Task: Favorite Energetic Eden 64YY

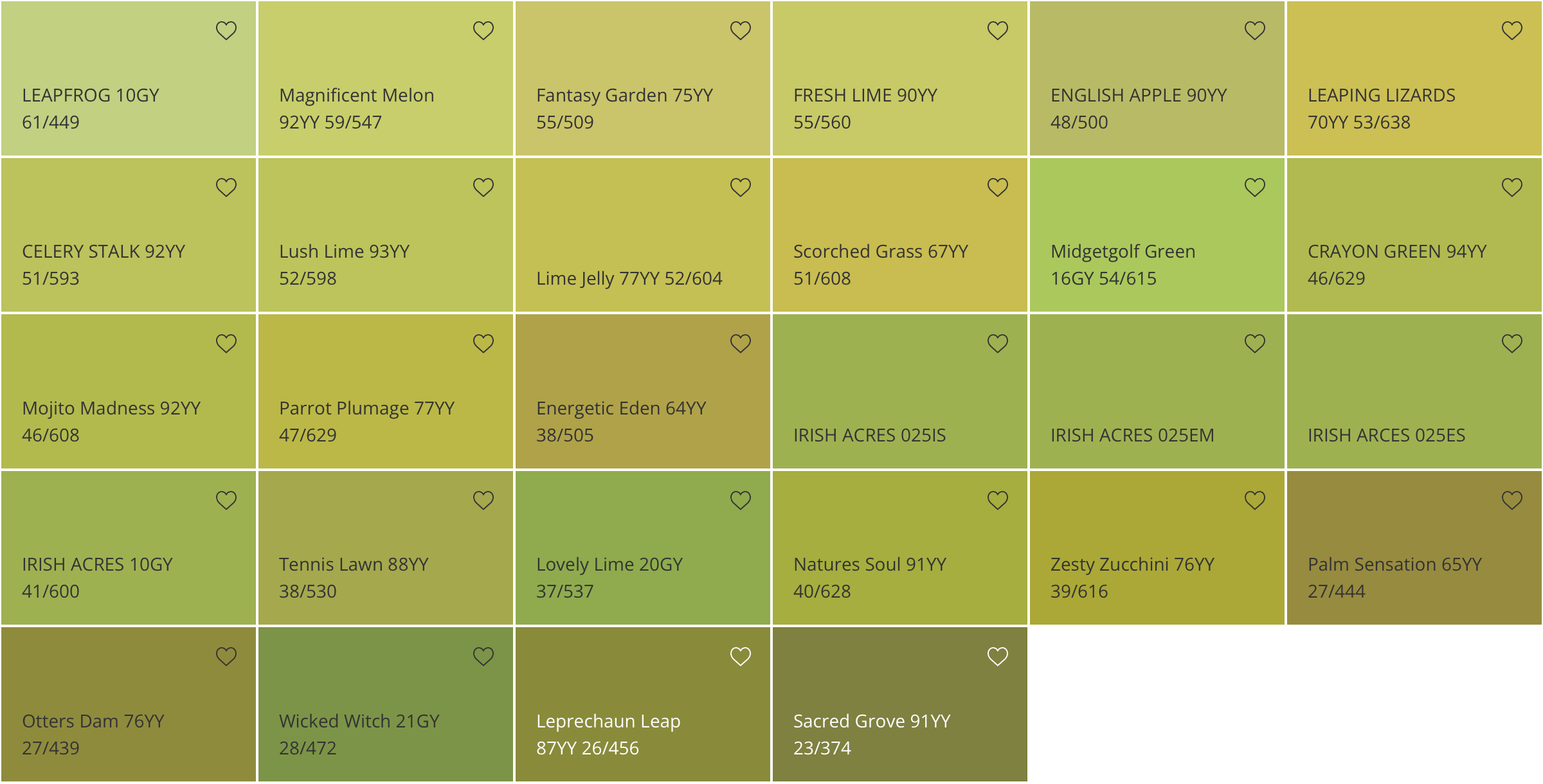Action: coord(741,344)
